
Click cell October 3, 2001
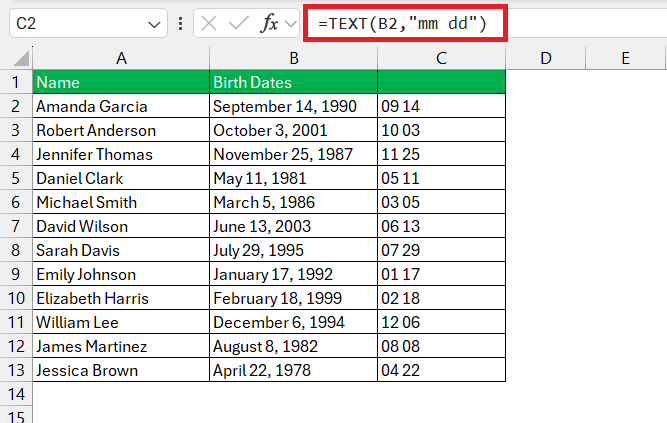(294, 130)
